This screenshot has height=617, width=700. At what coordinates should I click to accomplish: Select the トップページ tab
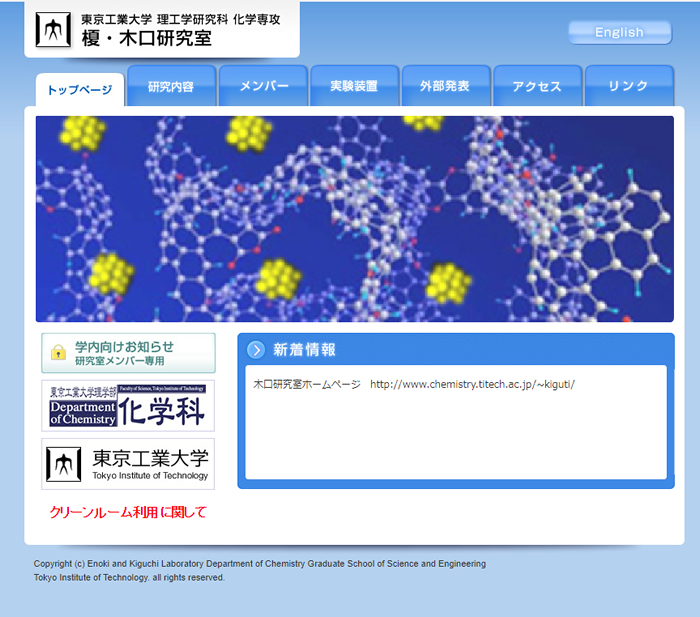(80, 89)
